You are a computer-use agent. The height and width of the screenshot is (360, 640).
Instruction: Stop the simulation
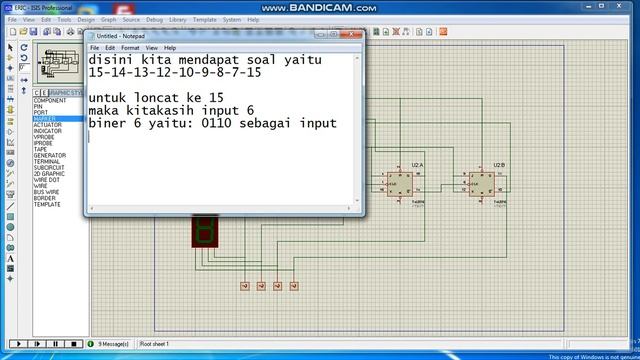click(x=74, y=344)
